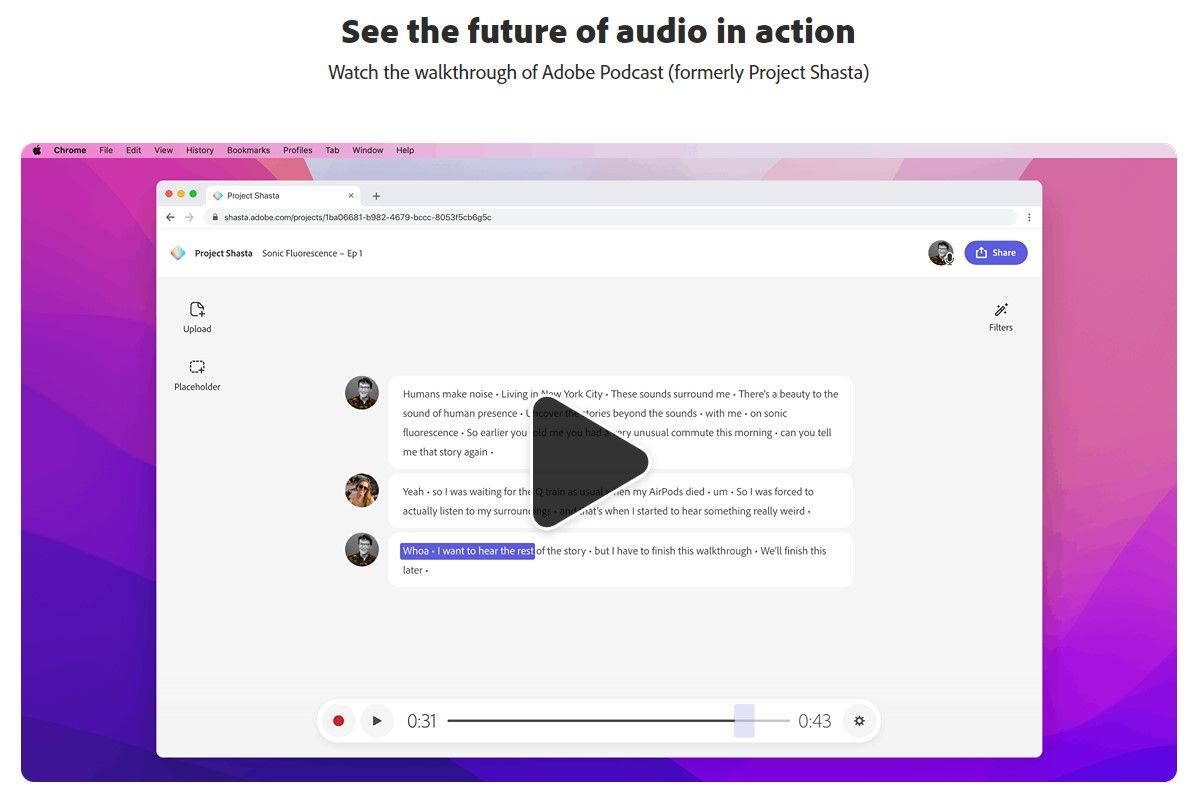Click the phrase "Humans make noise" in the transcript
The height and width of the screenshot is (809, 1200).
coord(448,394)
